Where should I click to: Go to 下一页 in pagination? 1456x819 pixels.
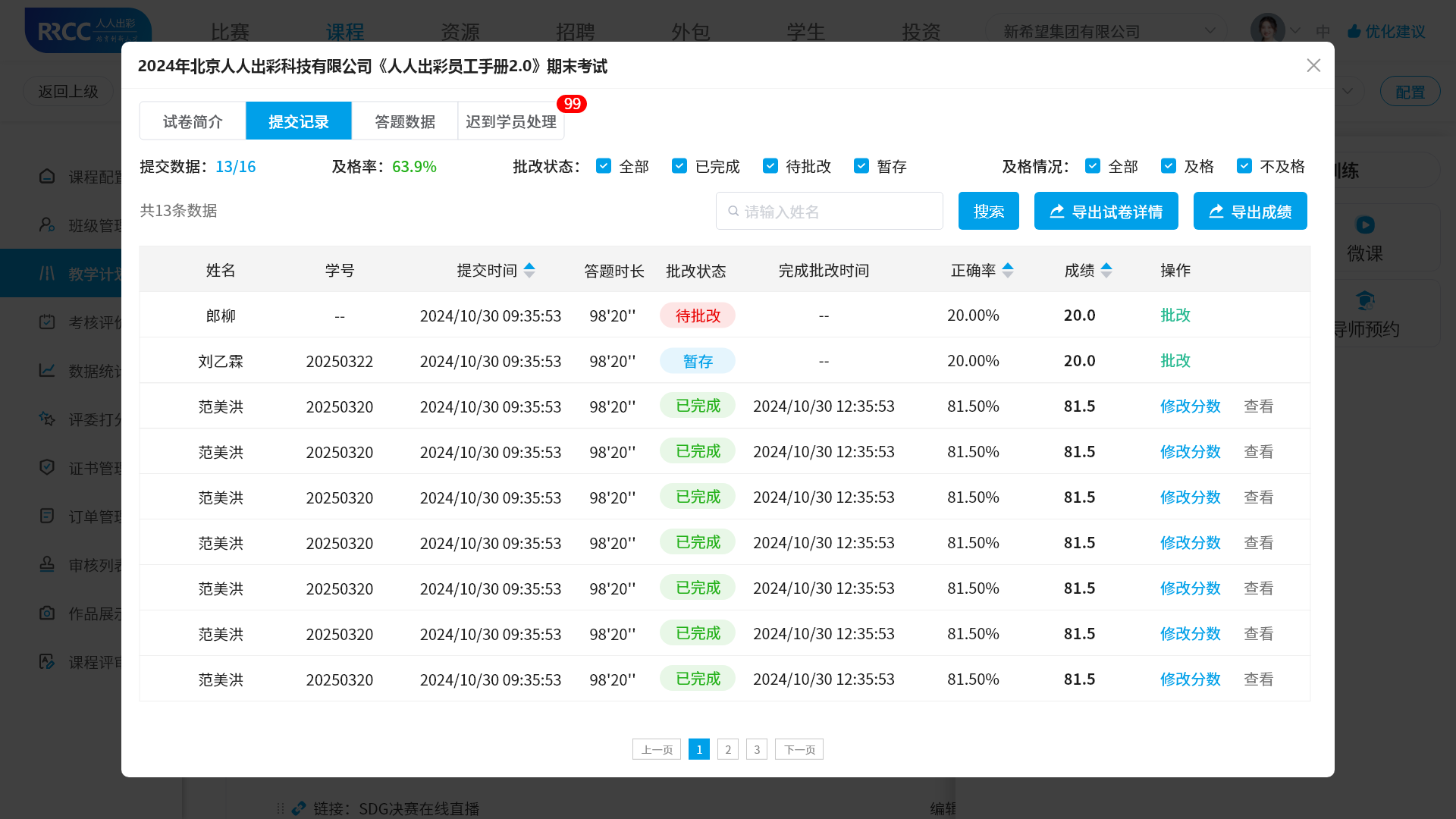tap(799, 749)
